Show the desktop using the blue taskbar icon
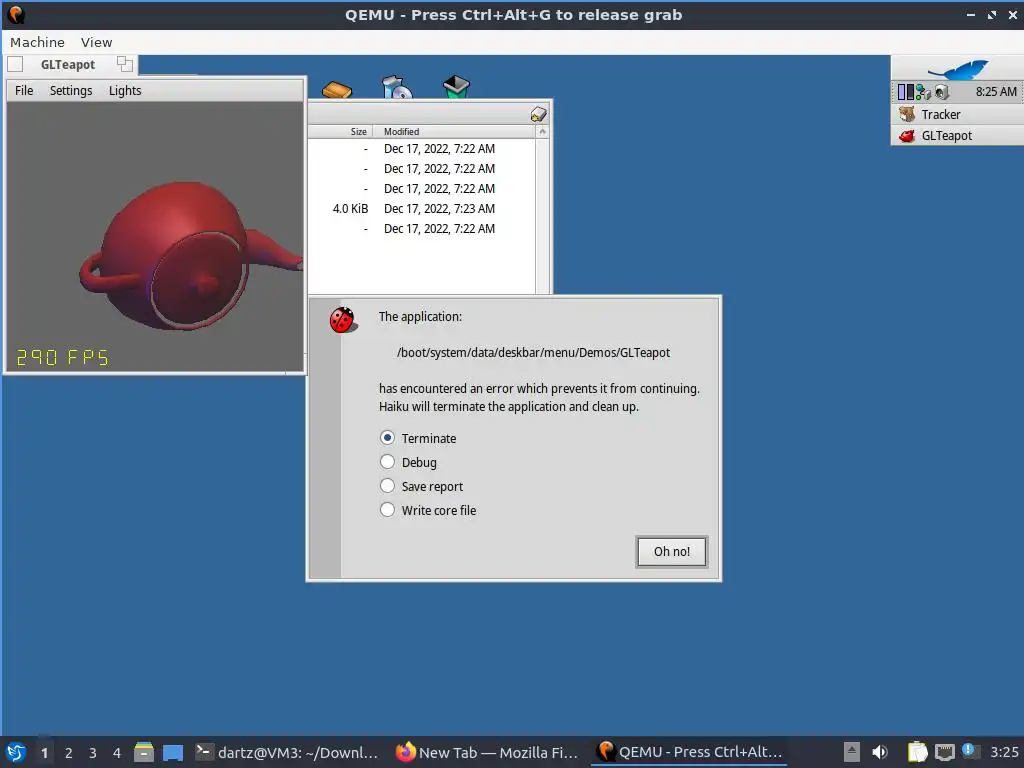 click(x=172, y=752)
